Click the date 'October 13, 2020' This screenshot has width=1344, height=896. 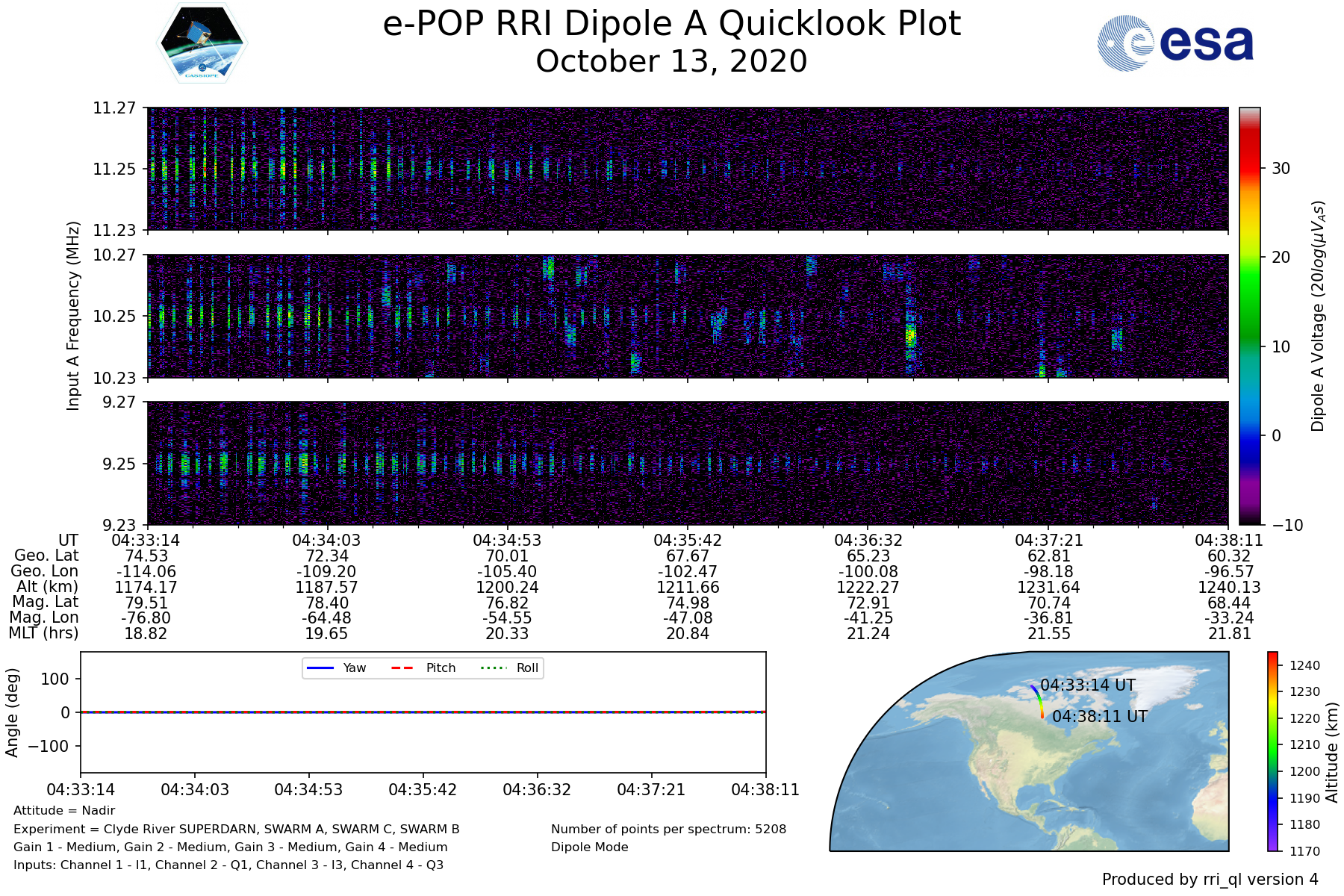(x=671, y=61)
